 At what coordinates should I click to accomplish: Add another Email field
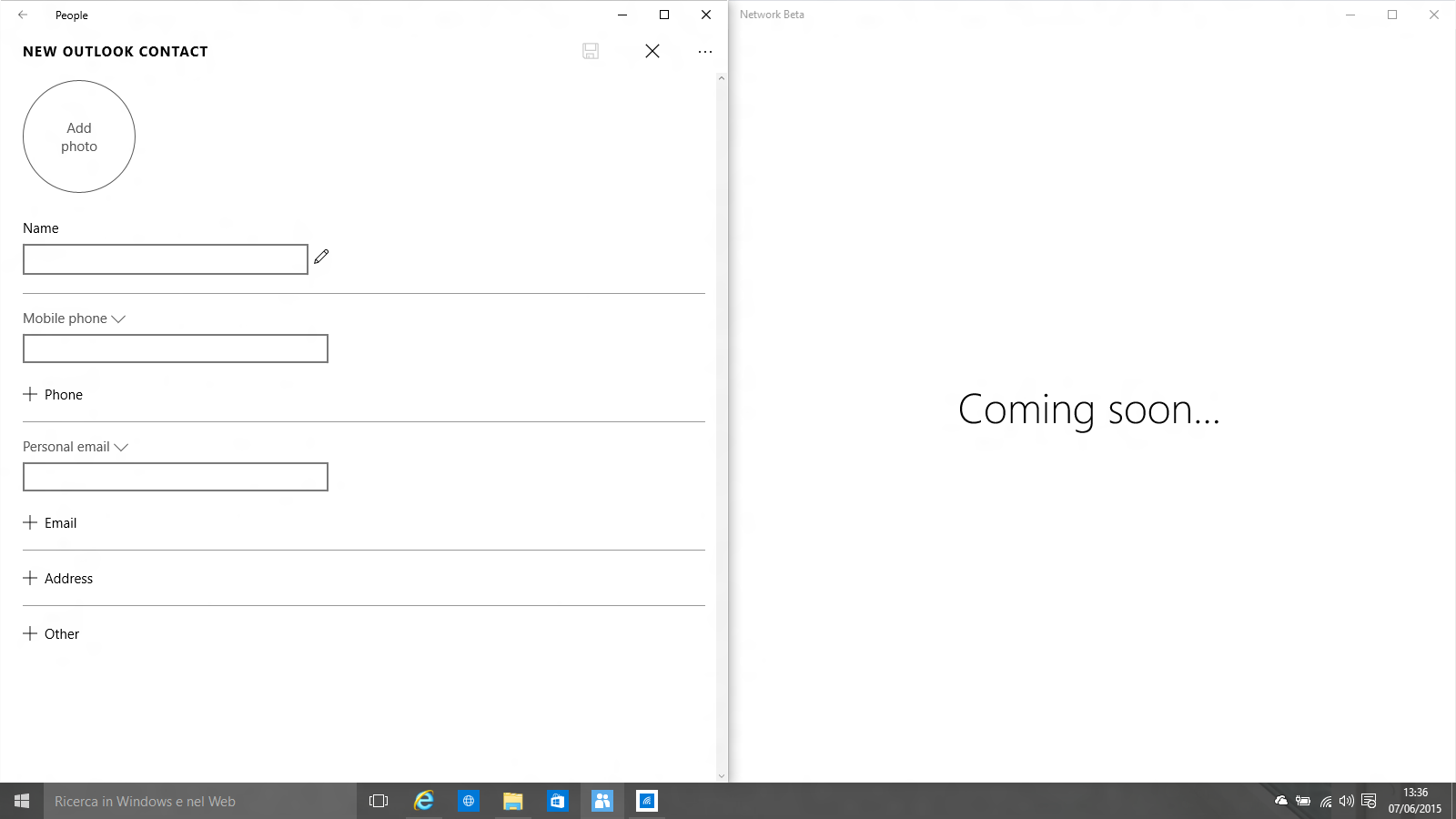(50, 522)
